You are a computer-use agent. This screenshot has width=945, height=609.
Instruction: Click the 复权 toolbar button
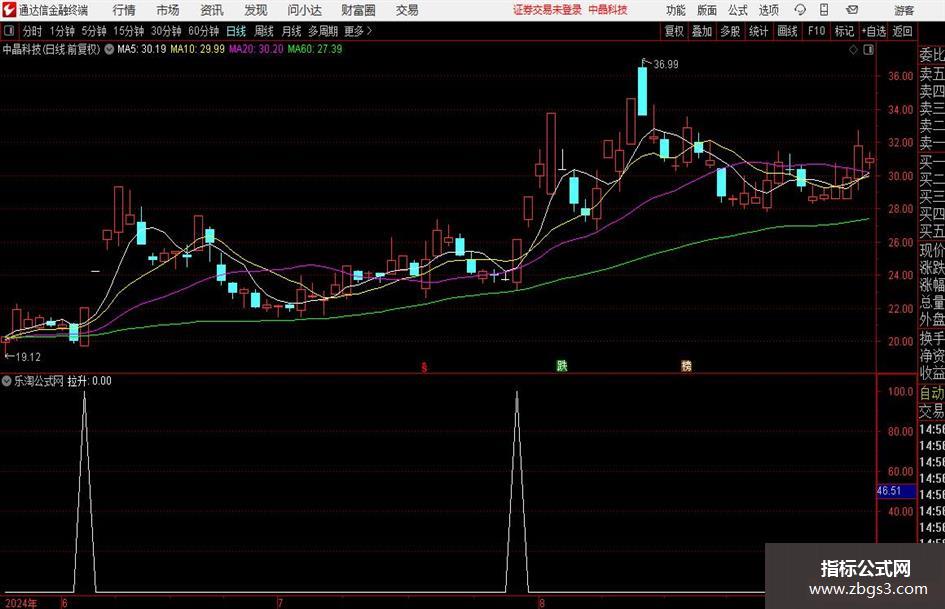(x=674, y=31)
